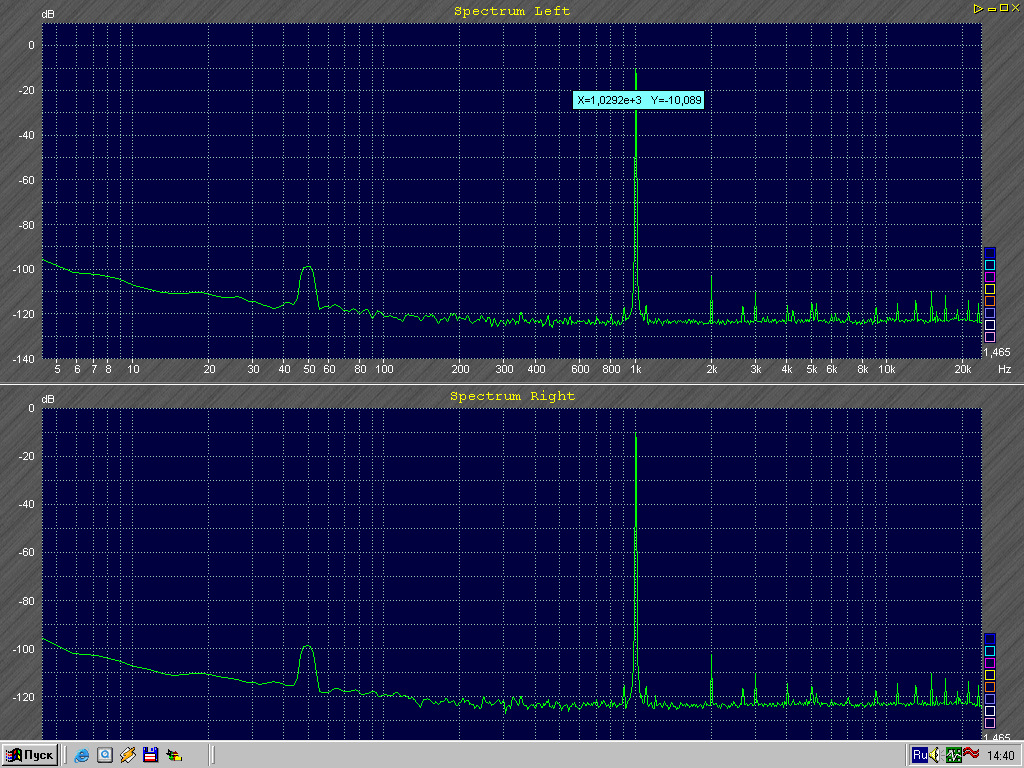Launch Winamp lightning bolt icon in taskbar
The image size is (1024, 768).
pos(127,755)
